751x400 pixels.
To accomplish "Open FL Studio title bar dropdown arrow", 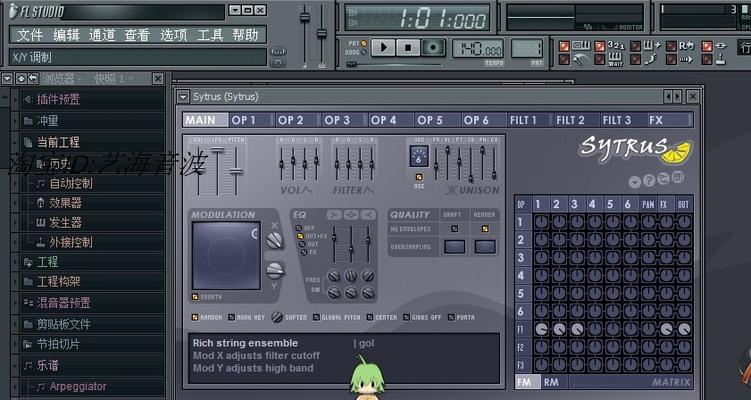I will click(x=234, y=10).
